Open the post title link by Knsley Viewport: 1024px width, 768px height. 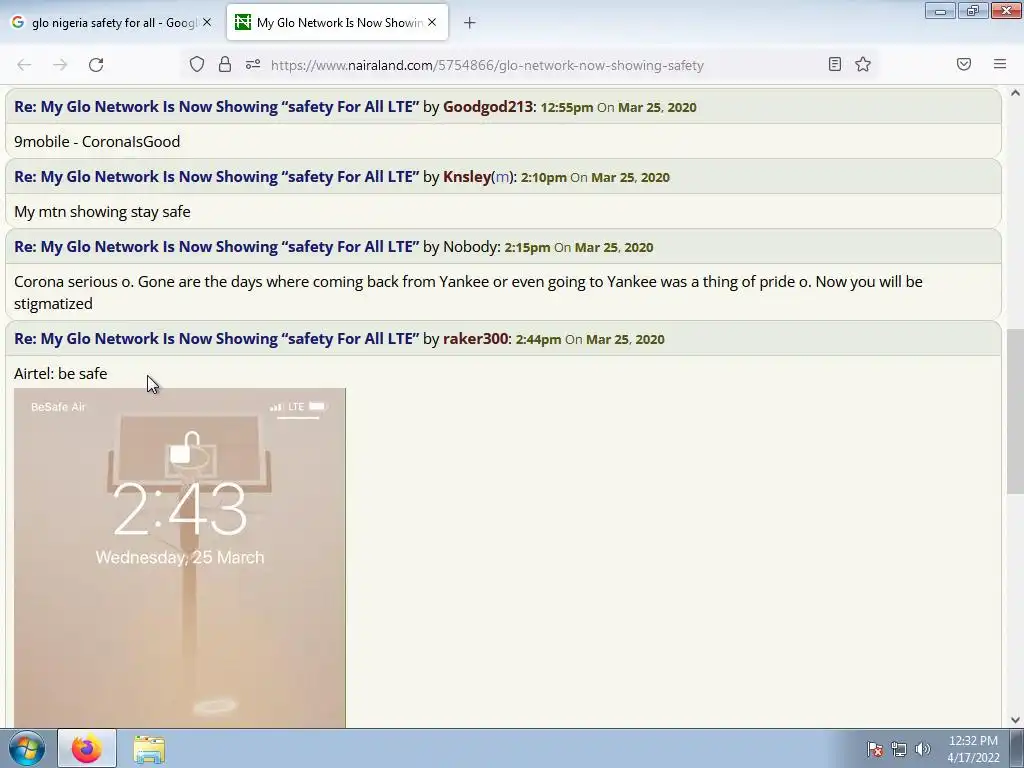coord(216,176)
